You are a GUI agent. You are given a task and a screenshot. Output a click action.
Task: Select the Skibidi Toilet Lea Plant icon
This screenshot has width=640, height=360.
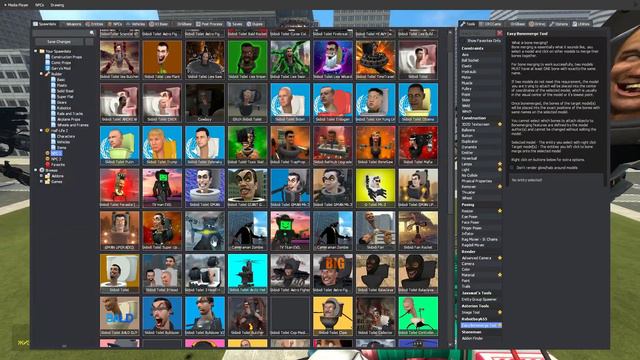coord(162,60)
